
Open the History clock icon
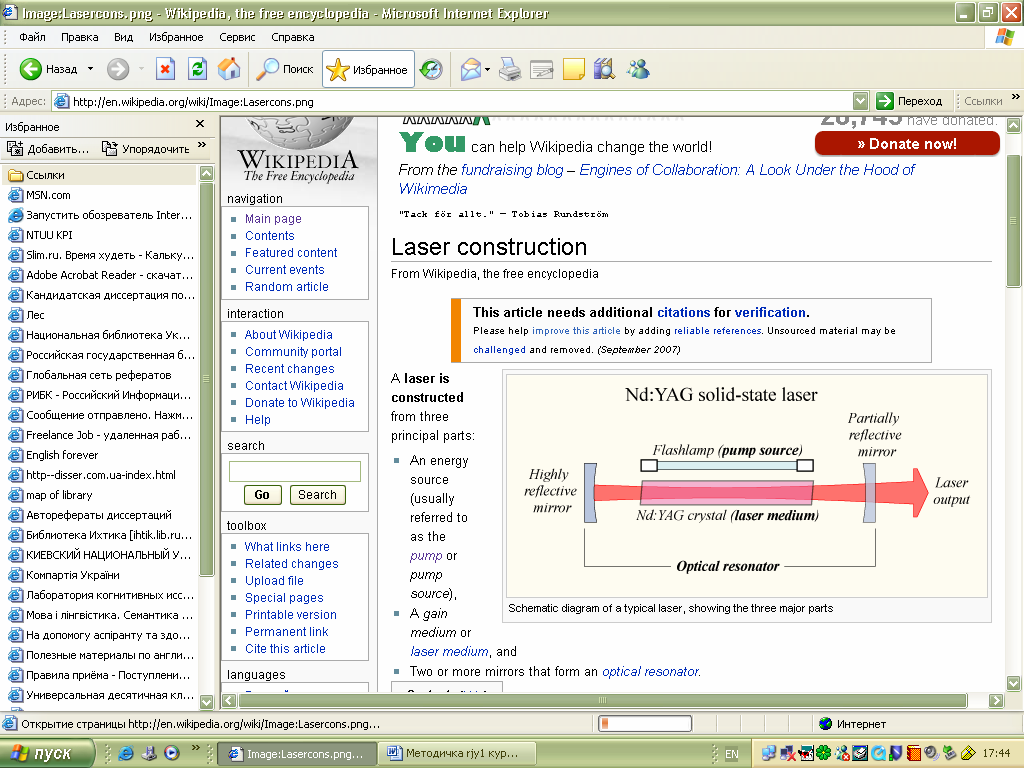click(x=431, y=69)
